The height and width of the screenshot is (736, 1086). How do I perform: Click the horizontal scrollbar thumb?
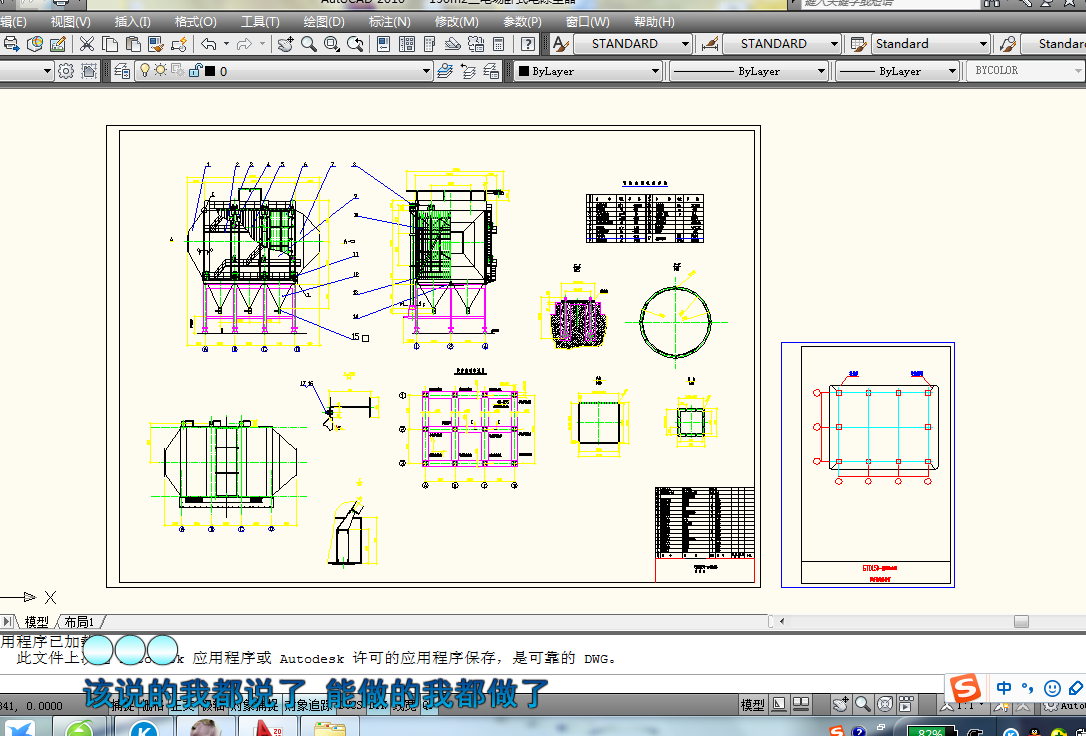pyautogui.click(x=1021, y=621)
